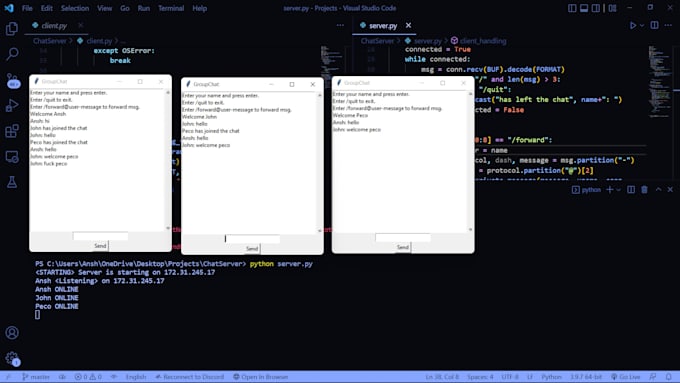Click scrollbar in Ansh's GroupChat window

click(168, 160)
